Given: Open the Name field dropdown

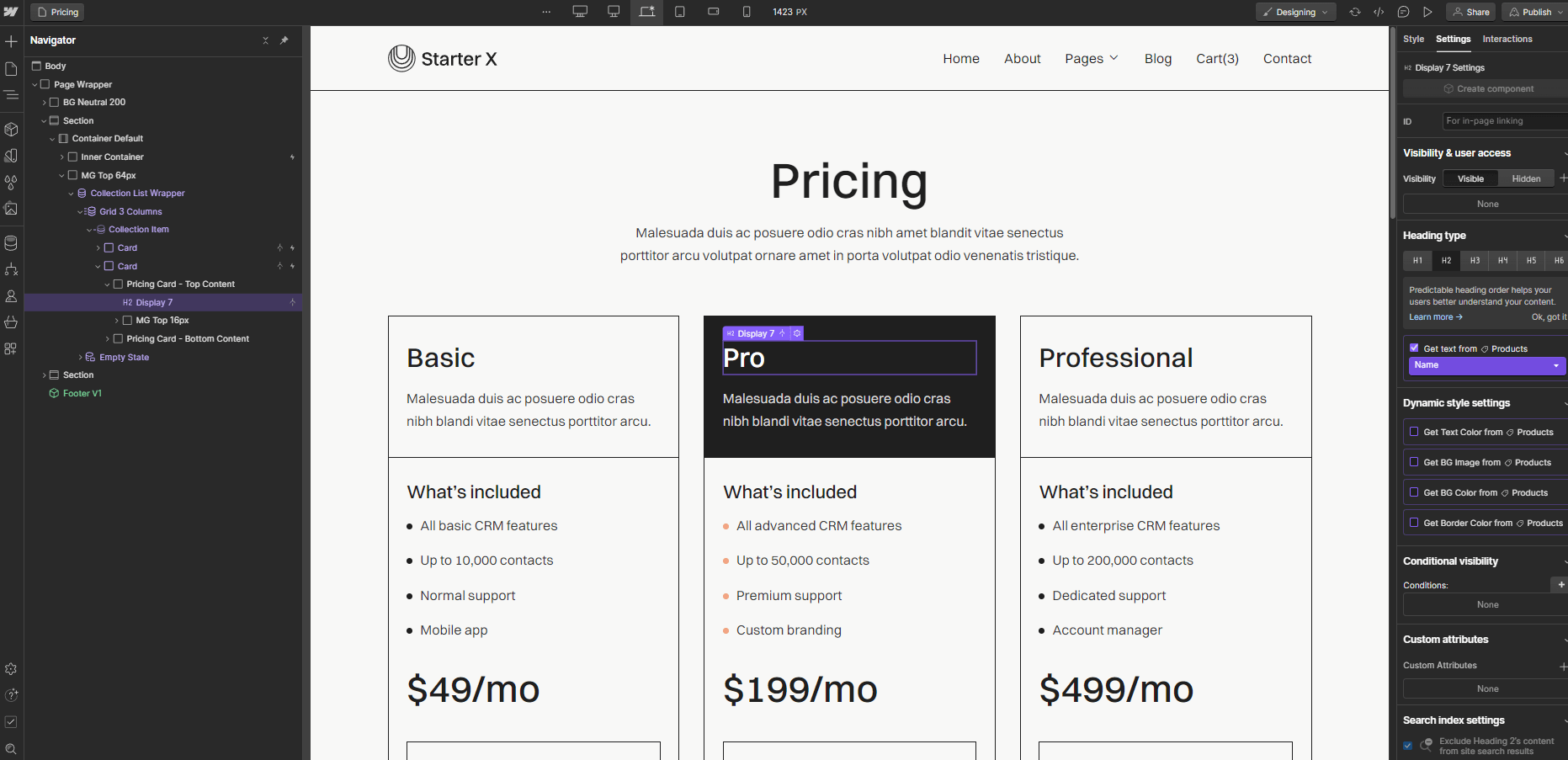Looking at the screenshot, I should (1486, 365).
